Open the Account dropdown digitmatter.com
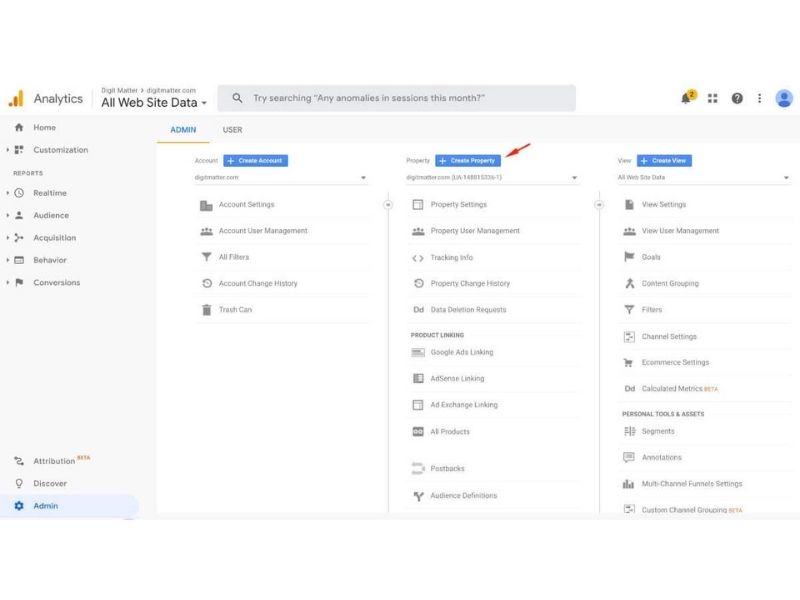This screenshot has width=800, height=600. 281,178
